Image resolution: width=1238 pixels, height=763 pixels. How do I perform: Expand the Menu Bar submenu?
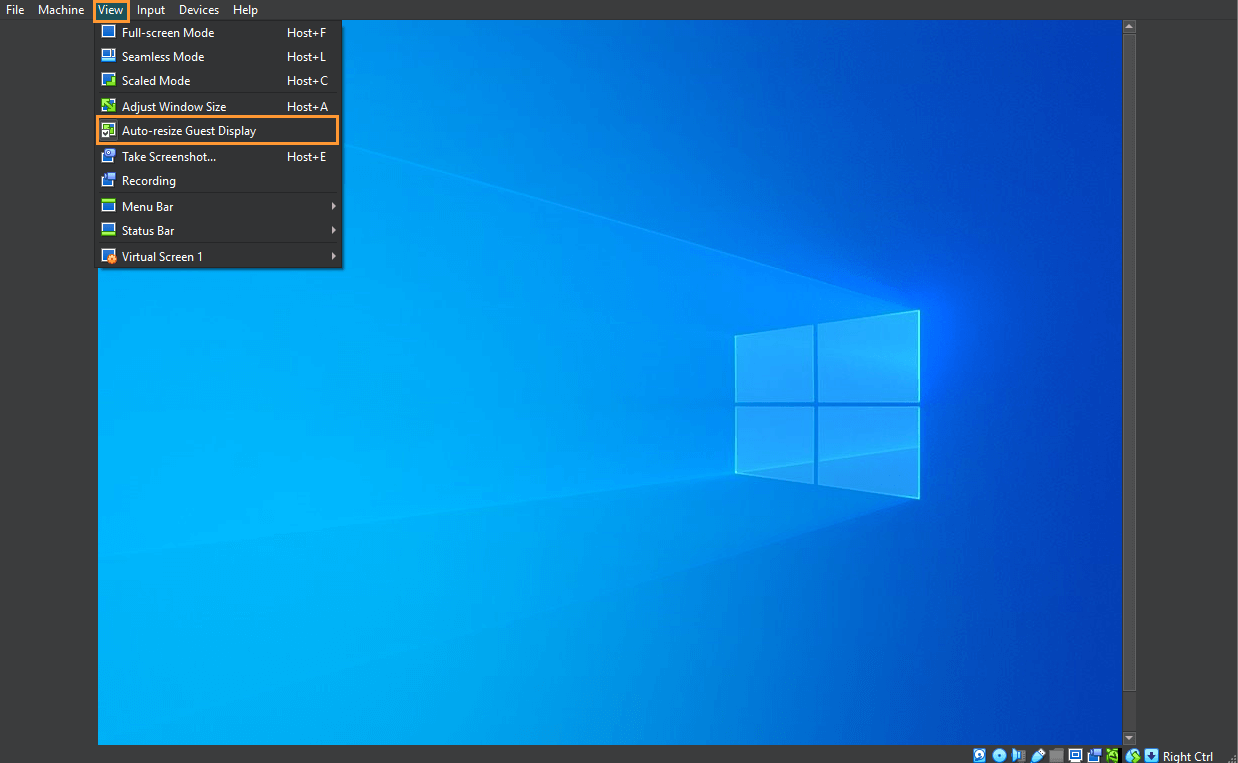point(218,206)
